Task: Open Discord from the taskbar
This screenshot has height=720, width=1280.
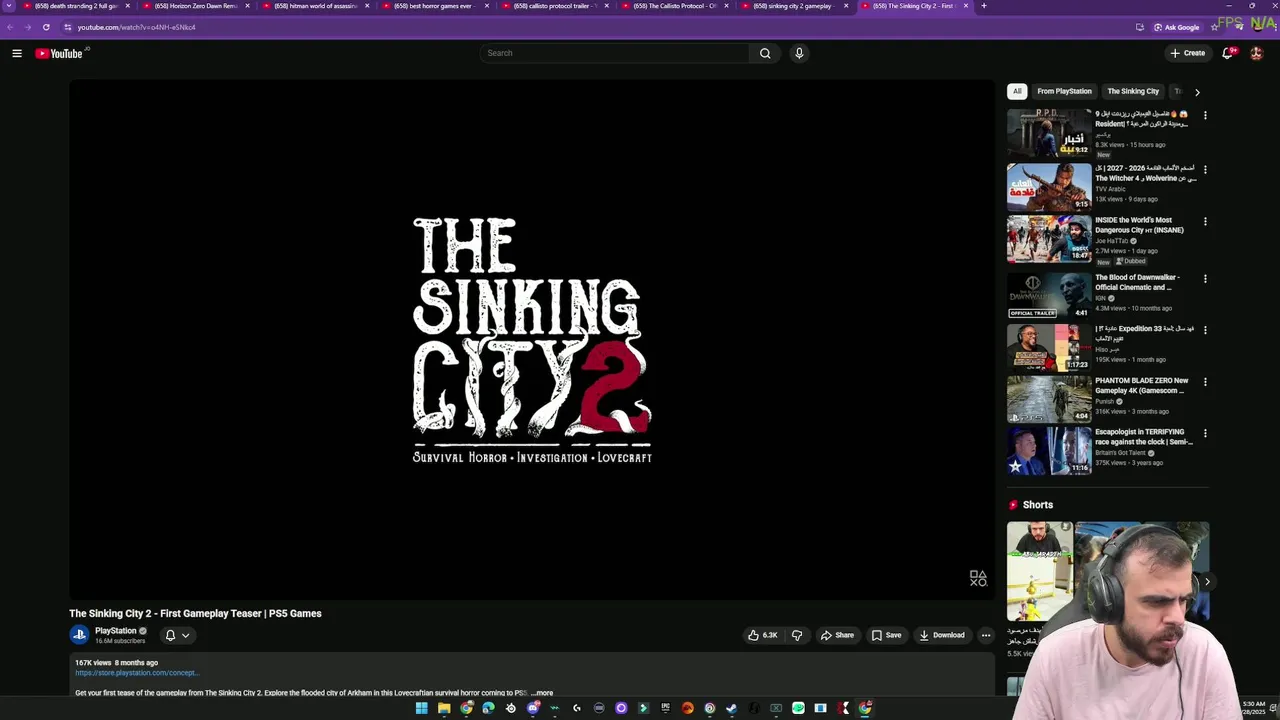Action: click(533, 708)
